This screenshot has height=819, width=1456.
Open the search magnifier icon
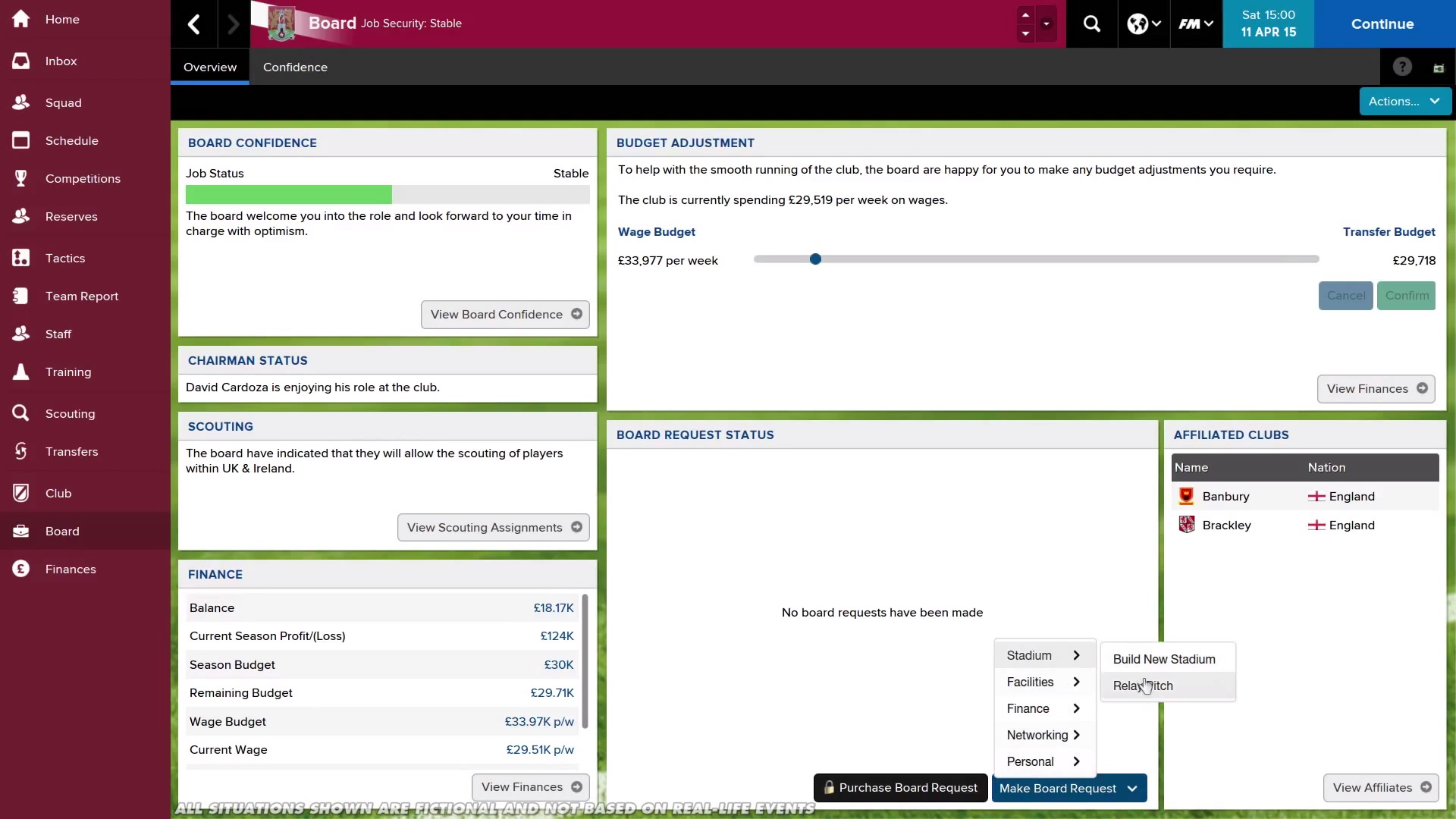click(x=1091, y=24)
